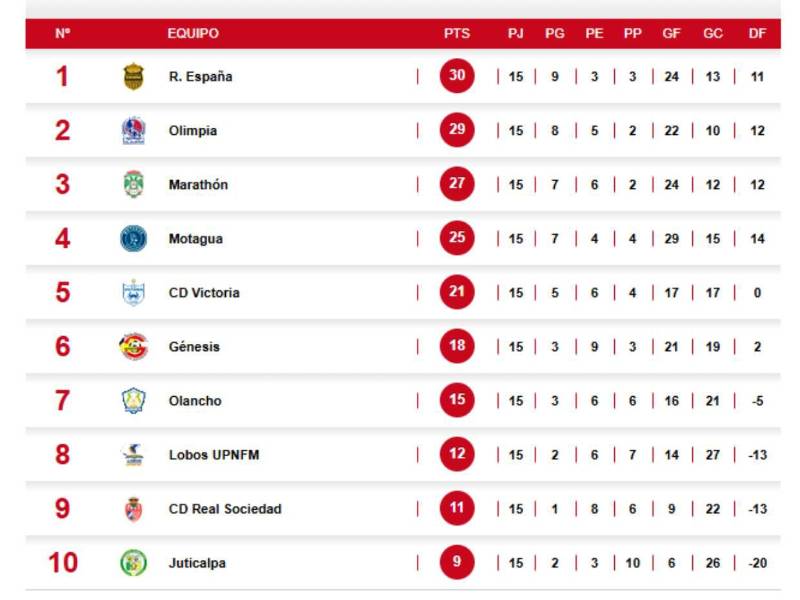800x600 pixels.
Task: Open the Olimpia team name link
Action: click(193, 131)
